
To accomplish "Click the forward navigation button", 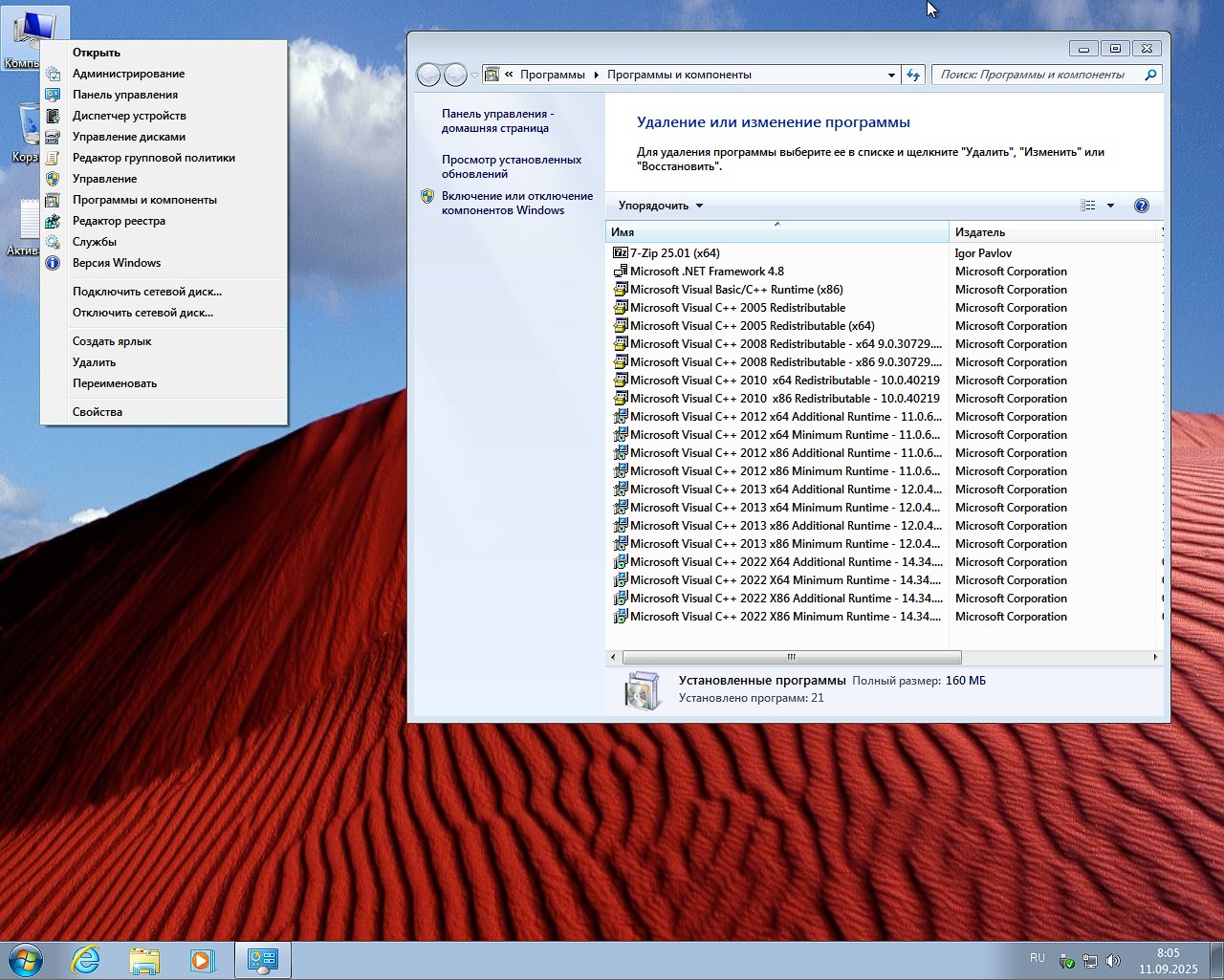I will coord(455,75).
